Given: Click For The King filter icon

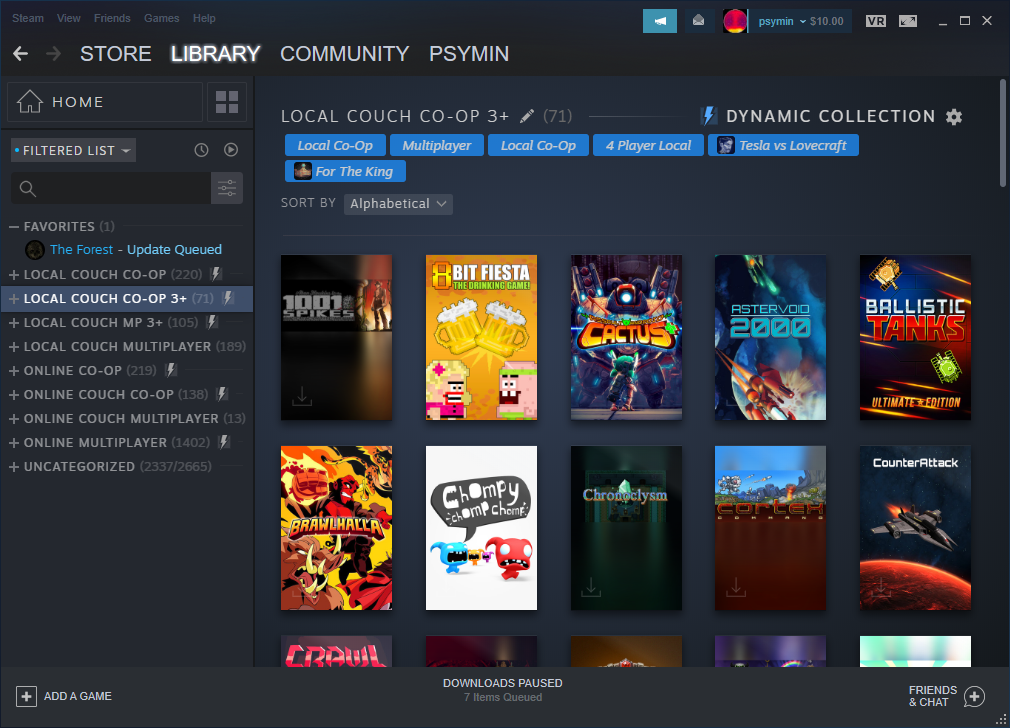Looking at the screenshot, I should click(x=303, y=171).
